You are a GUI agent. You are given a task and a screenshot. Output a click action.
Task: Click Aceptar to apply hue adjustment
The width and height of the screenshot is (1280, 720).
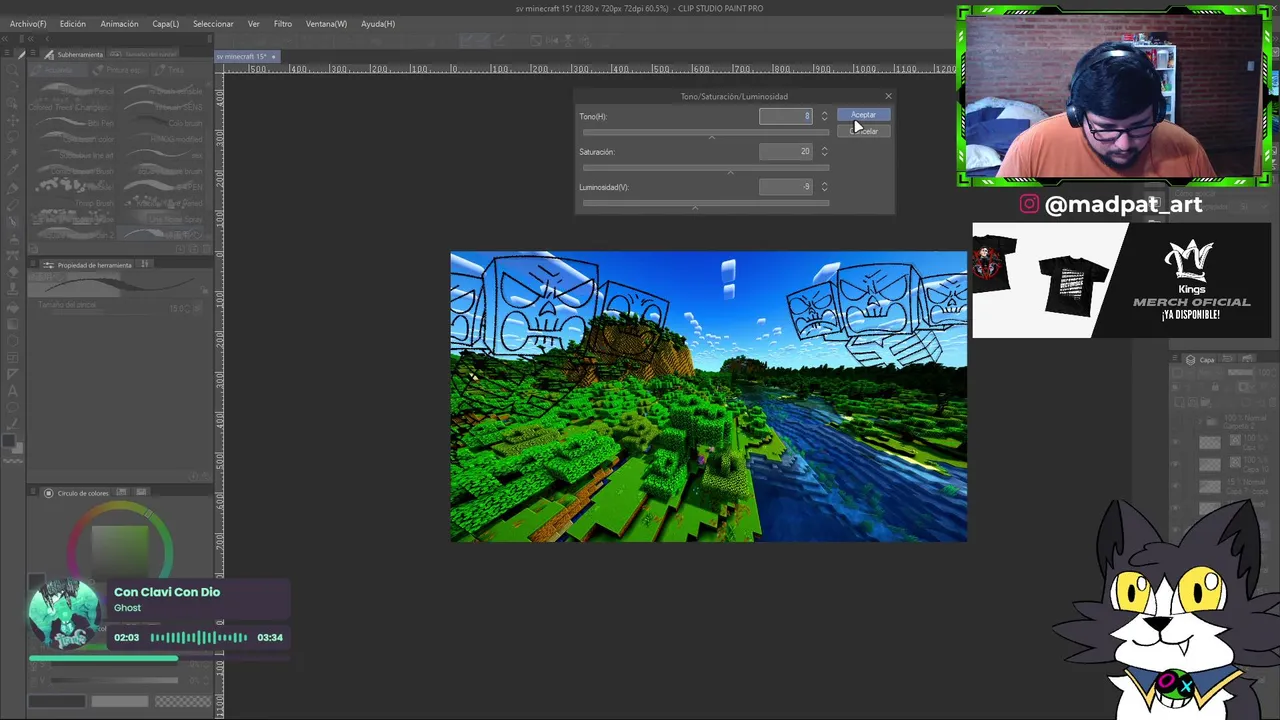[863, 115]
